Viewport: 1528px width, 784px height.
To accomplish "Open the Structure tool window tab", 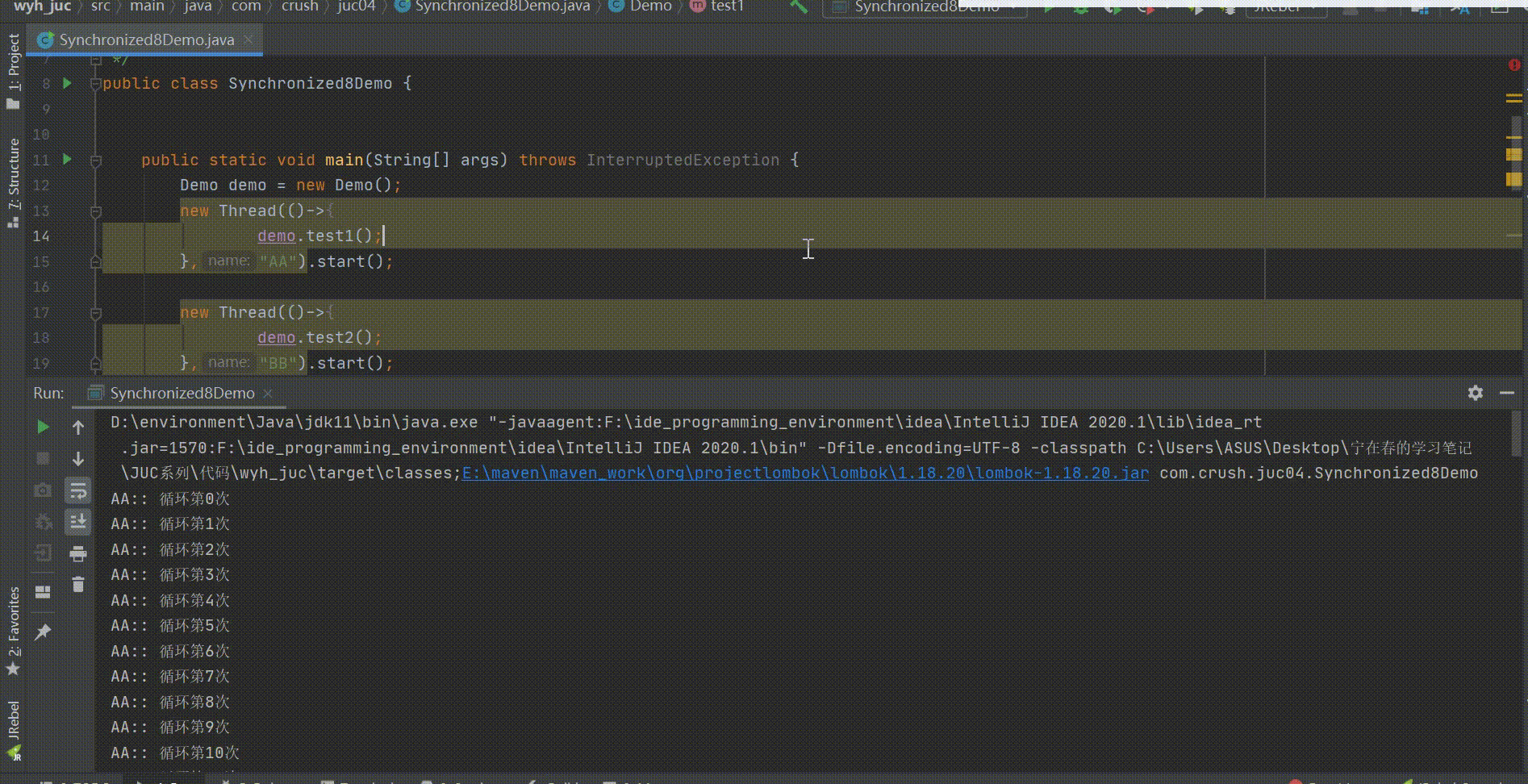I will point(13,182).
